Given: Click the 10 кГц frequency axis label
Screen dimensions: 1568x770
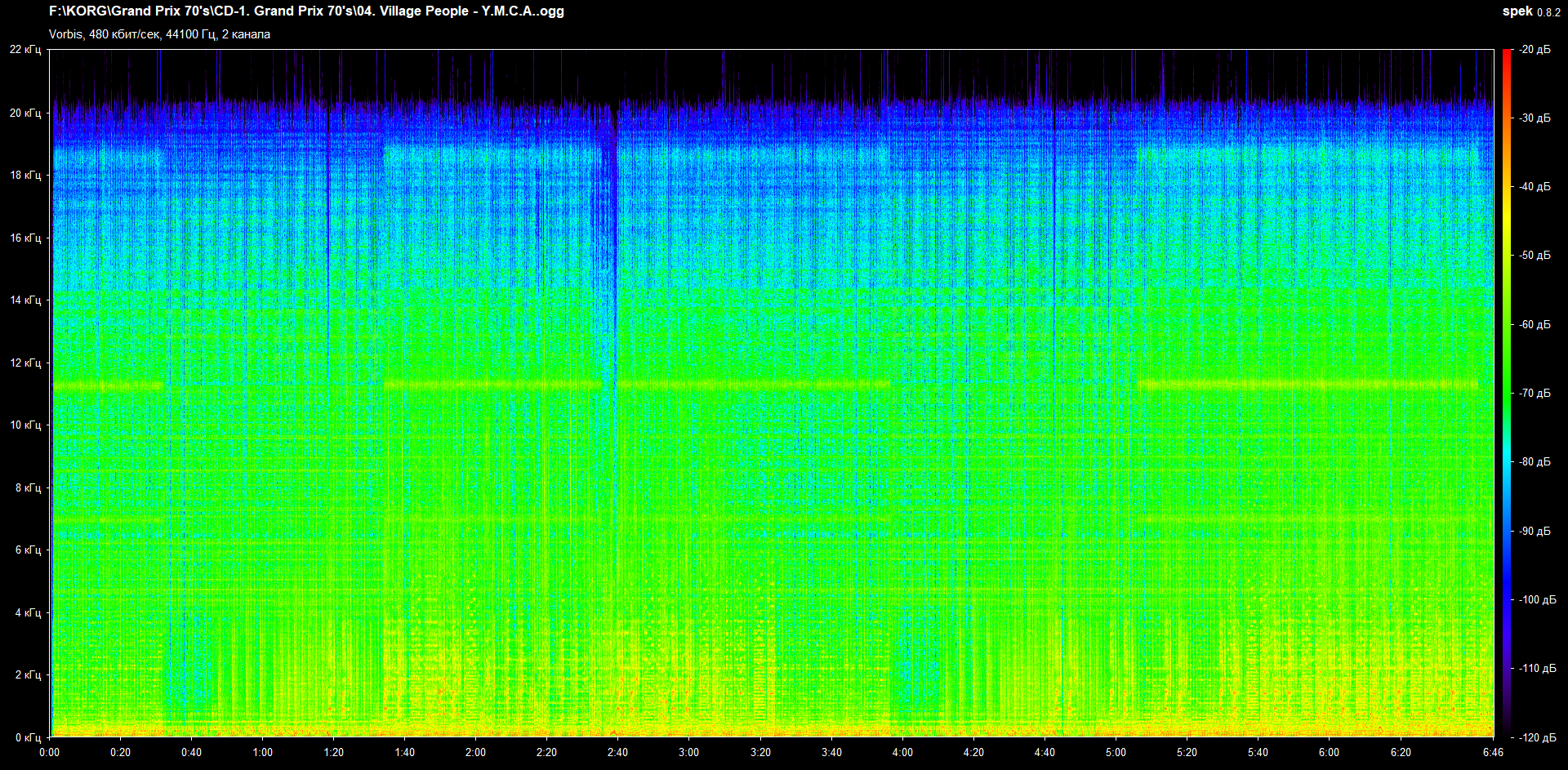Looking at the screenshot, I should coord(25,425).
